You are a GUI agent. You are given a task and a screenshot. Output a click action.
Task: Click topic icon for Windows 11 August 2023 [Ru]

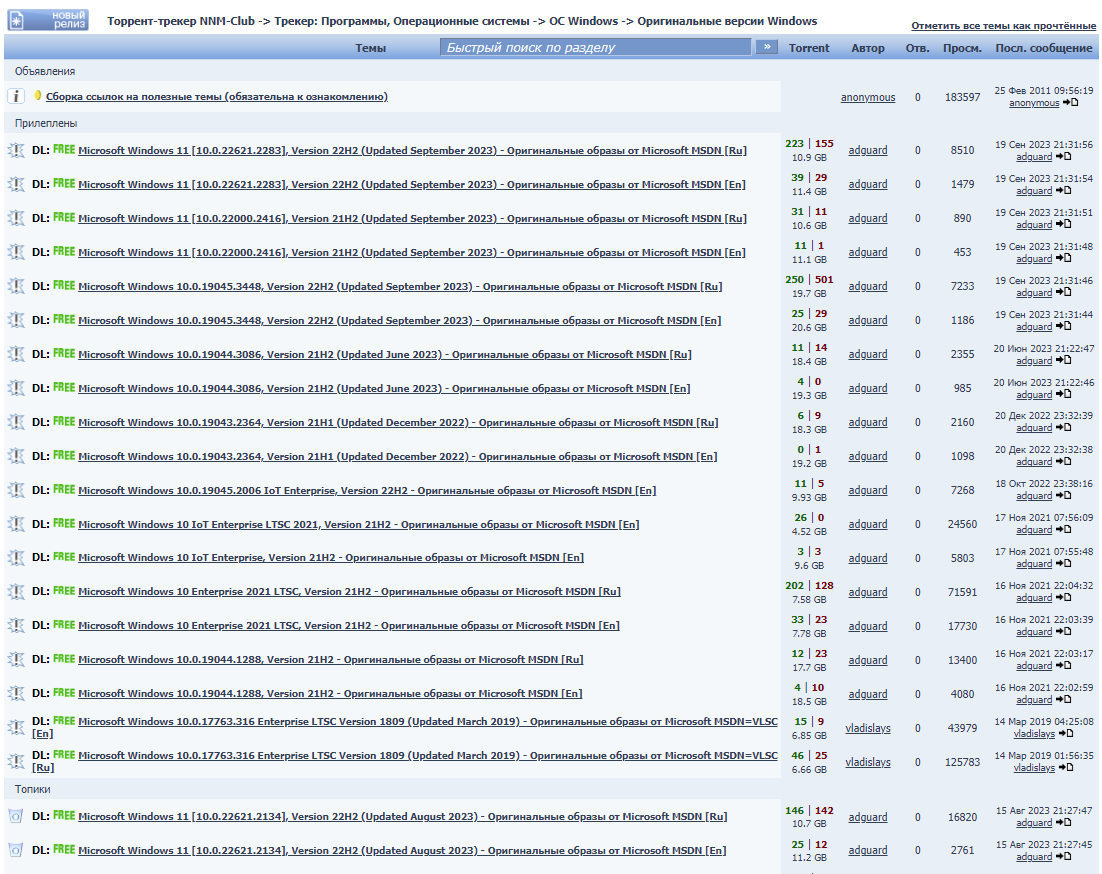pos(16,816)
